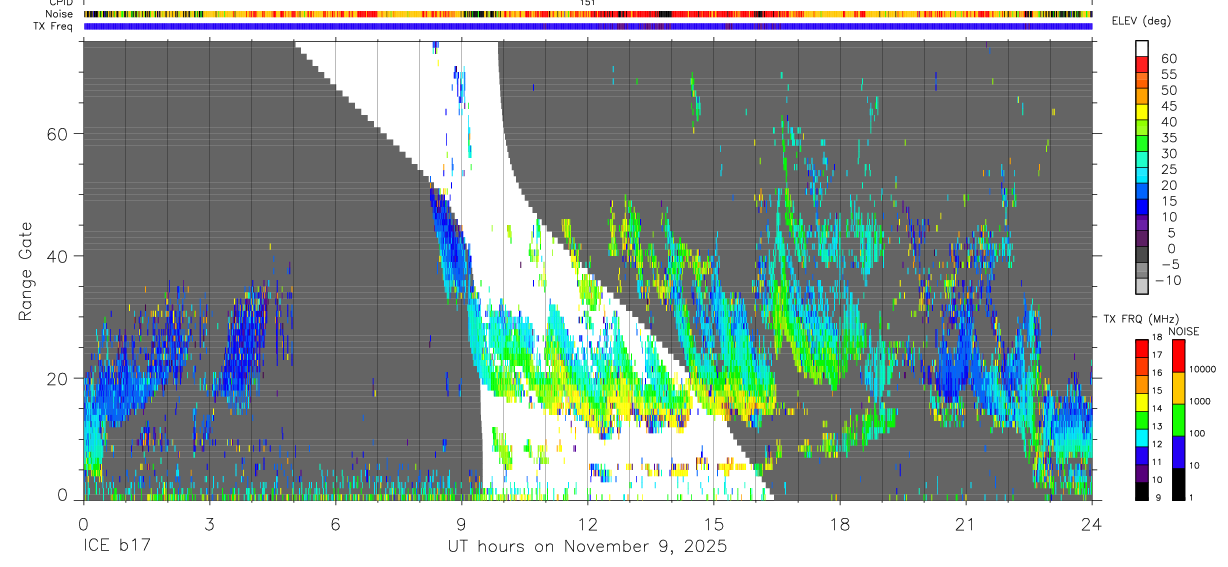Click the '30' label on the ELEV colorbar
1228x567 pixels.
(1169, 153)
